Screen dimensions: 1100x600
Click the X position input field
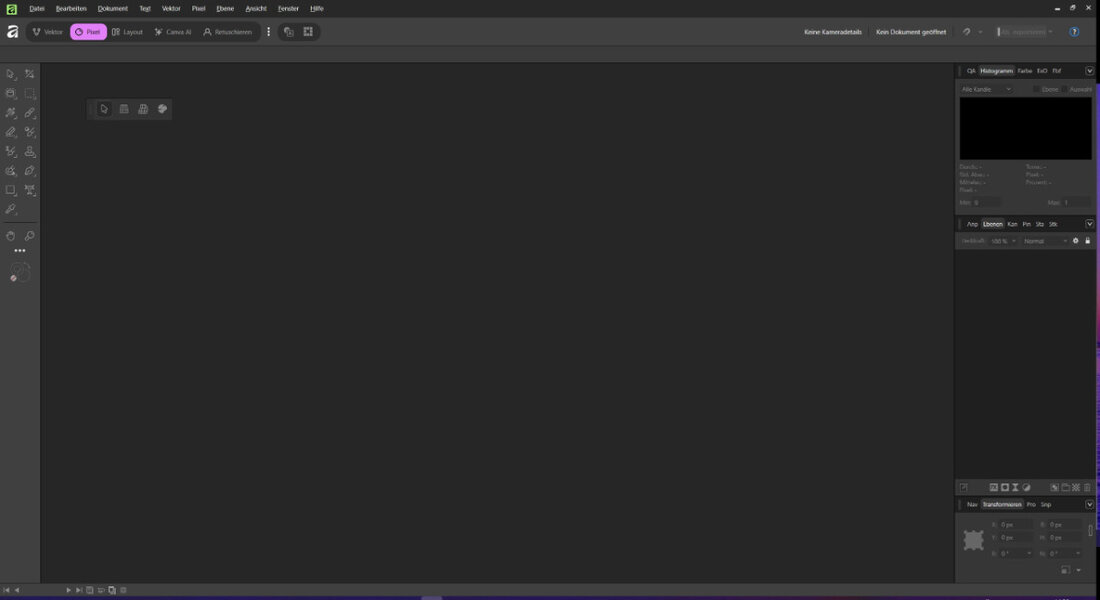(1015, 524)
